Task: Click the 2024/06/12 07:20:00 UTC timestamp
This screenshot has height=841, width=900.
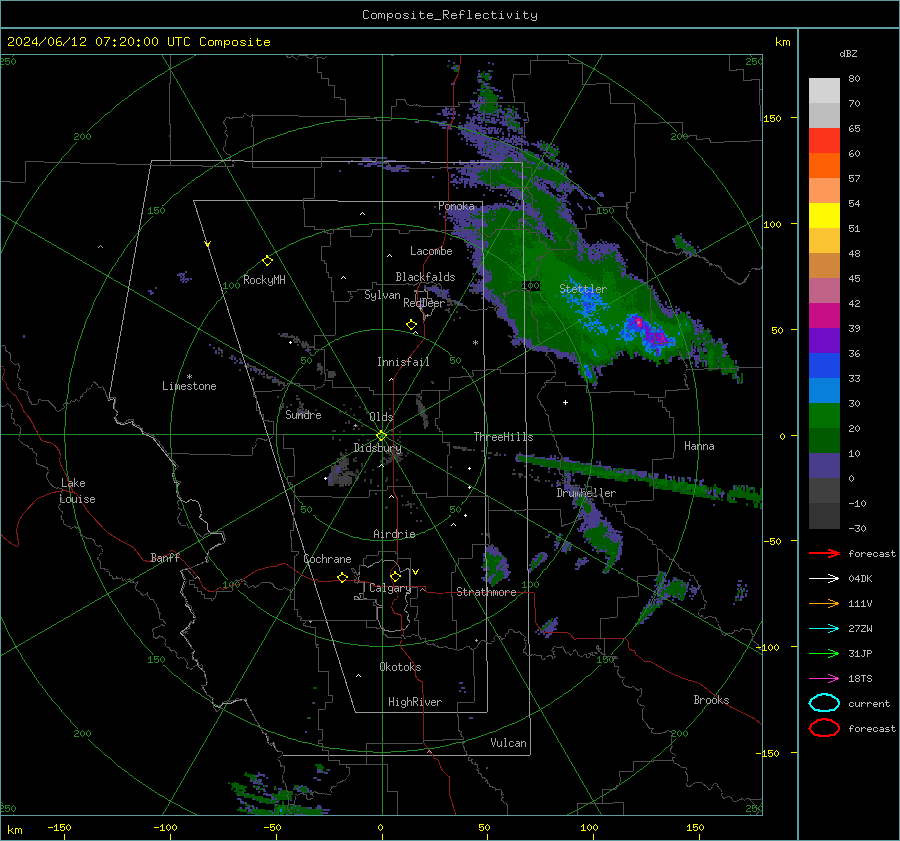Action: 99,42
